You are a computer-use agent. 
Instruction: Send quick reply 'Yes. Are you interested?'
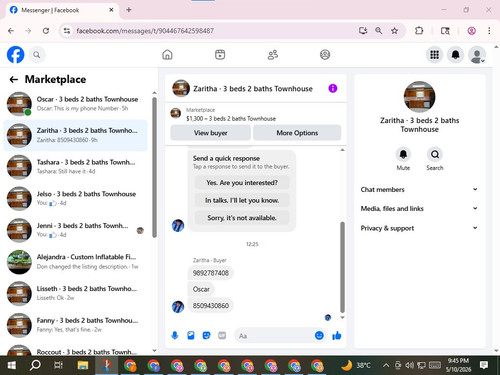point(242,183)
